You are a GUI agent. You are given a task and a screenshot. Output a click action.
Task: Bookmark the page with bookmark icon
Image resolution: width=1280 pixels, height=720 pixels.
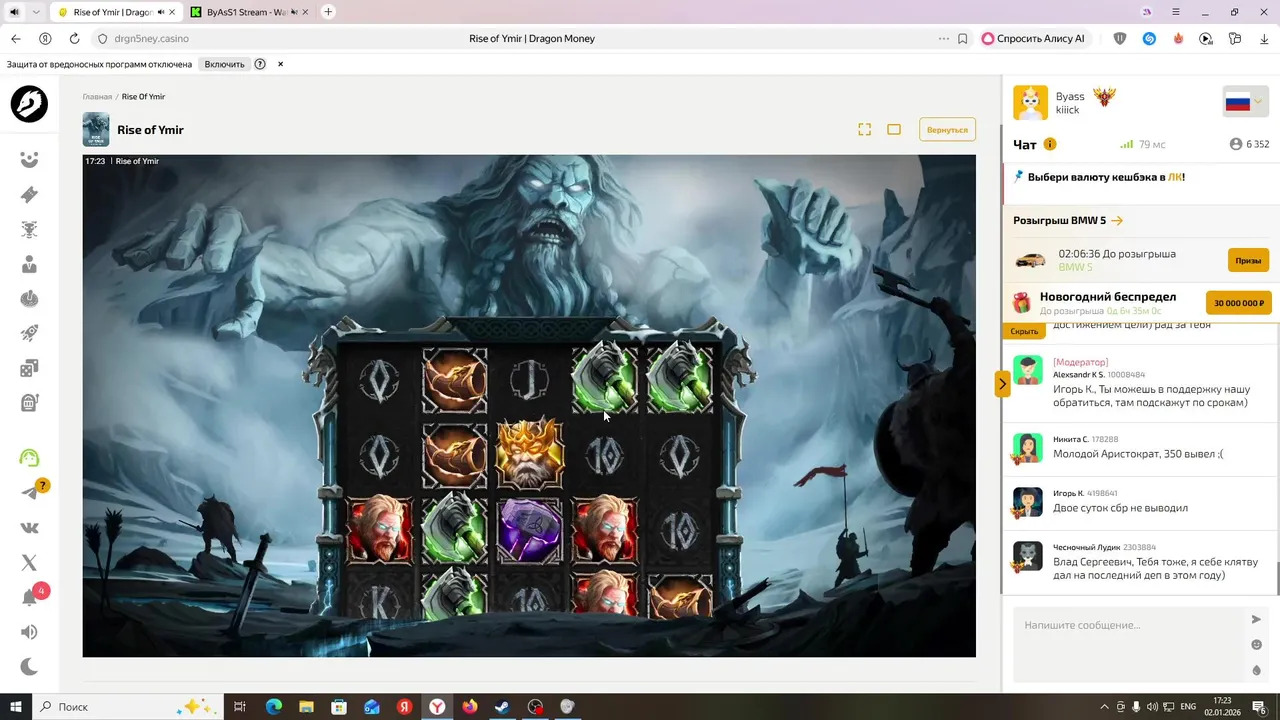[x=963, y=39]
